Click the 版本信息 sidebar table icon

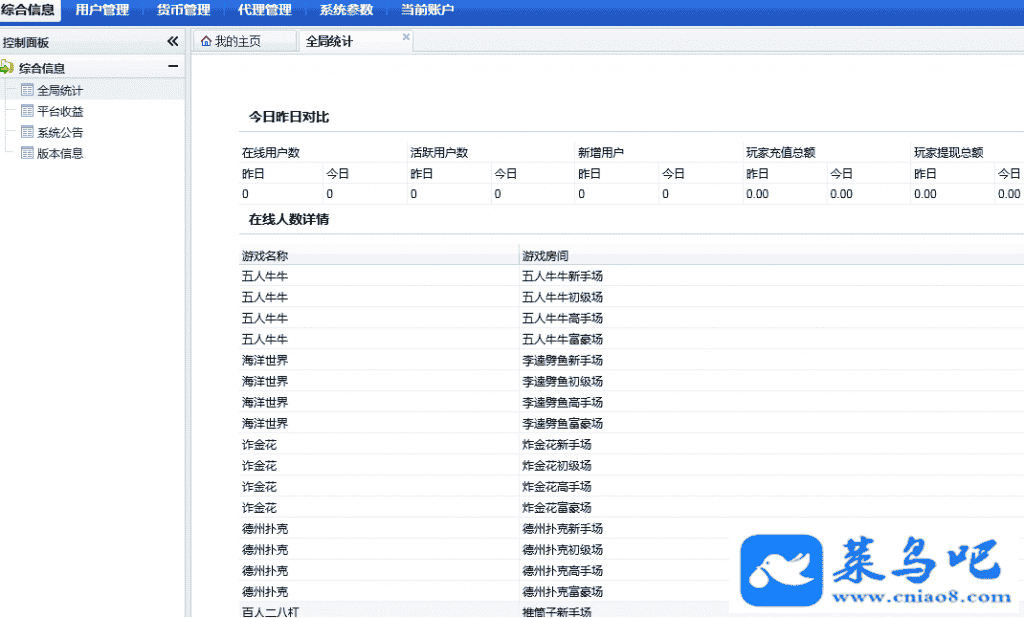point(27,153)
